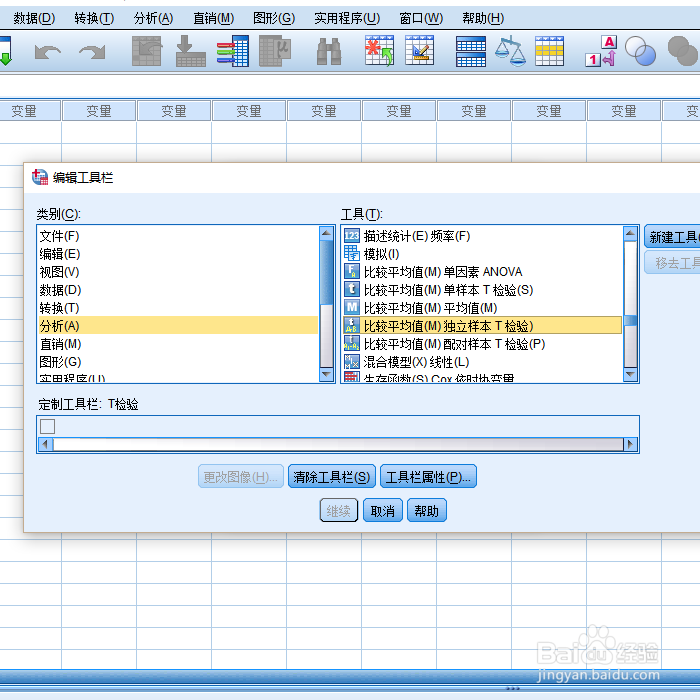The width and height of the screenshot is (700, 700).
Task: Select 视图(V) in the category list
Action: click(179, 271)
